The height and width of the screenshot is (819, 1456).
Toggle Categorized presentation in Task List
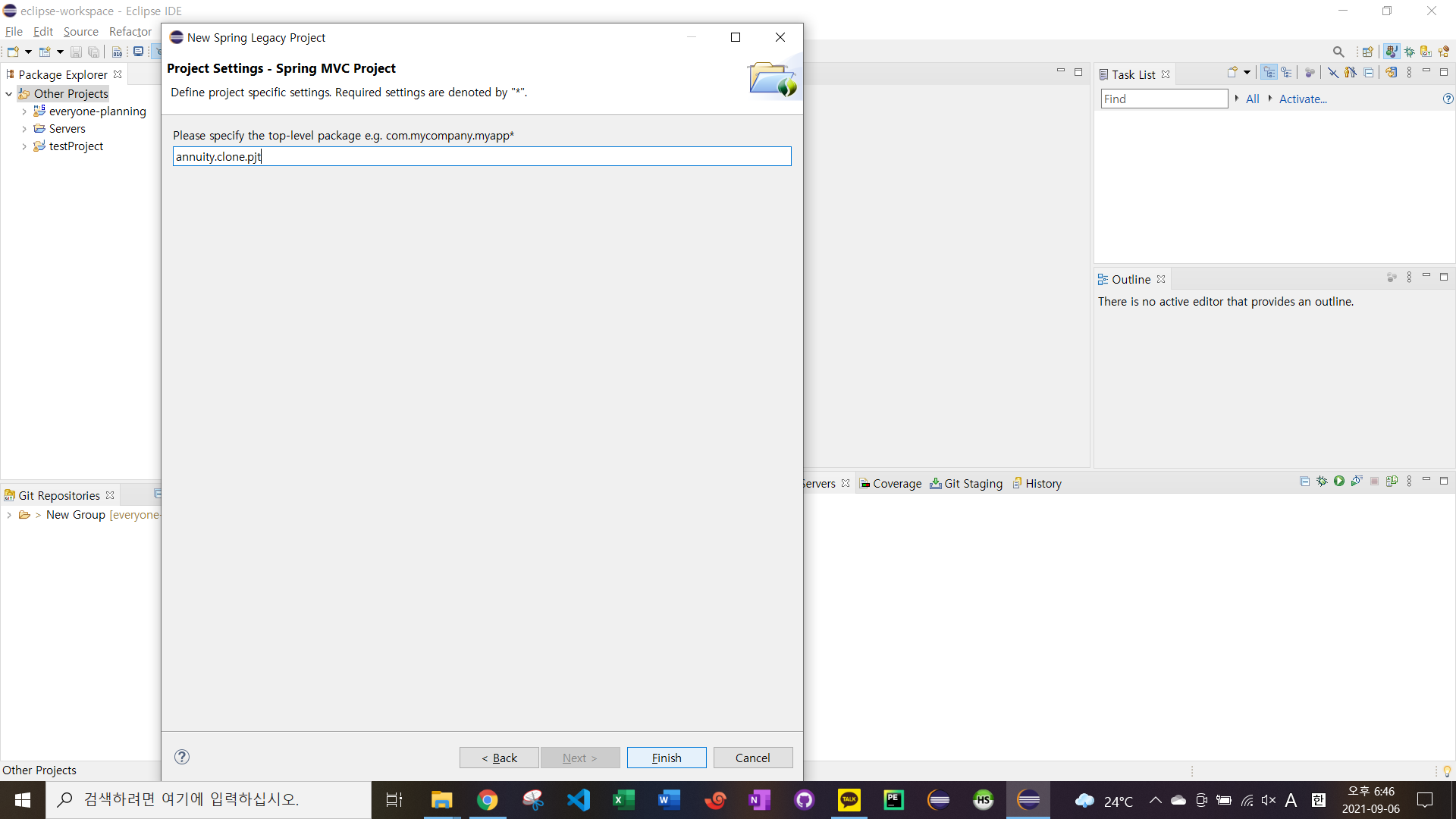click(1269, 73)
